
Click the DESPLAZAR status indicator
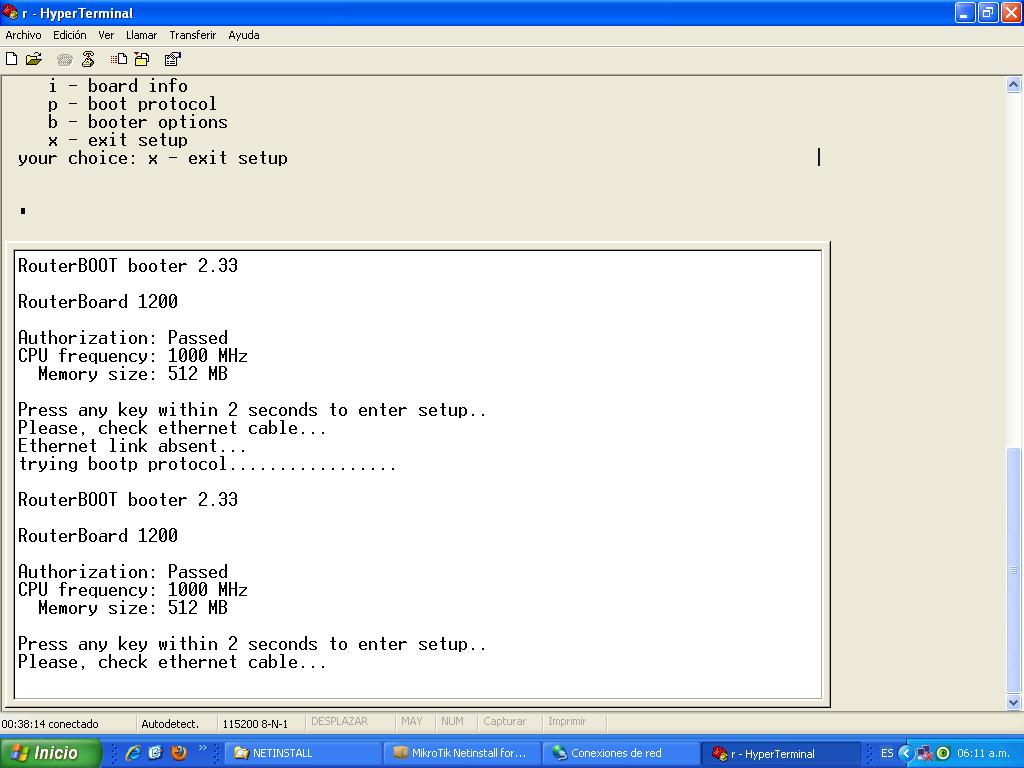340,721
